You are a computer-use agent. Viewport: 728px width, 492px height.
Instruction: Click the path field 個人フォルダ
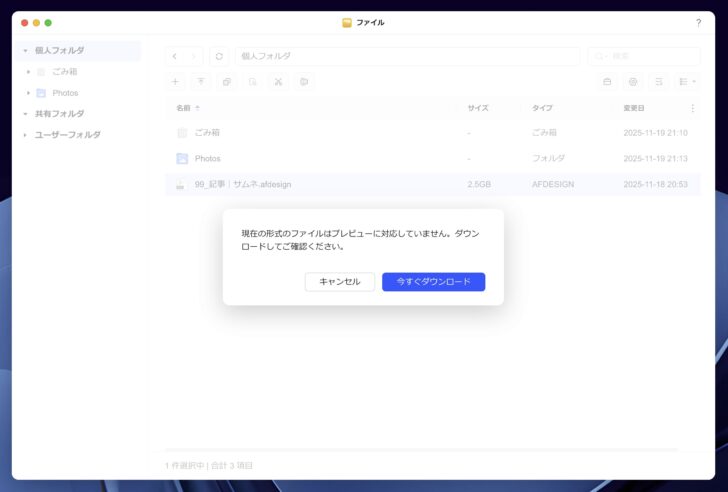coord(407,56)
